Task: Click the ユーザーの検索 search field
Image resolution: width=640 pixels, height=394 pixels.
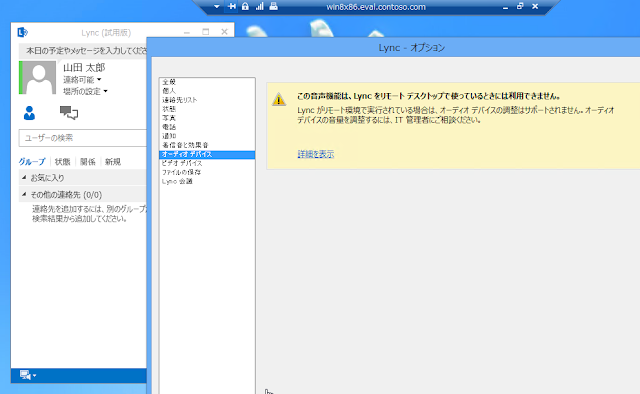Action: point(82,138)
